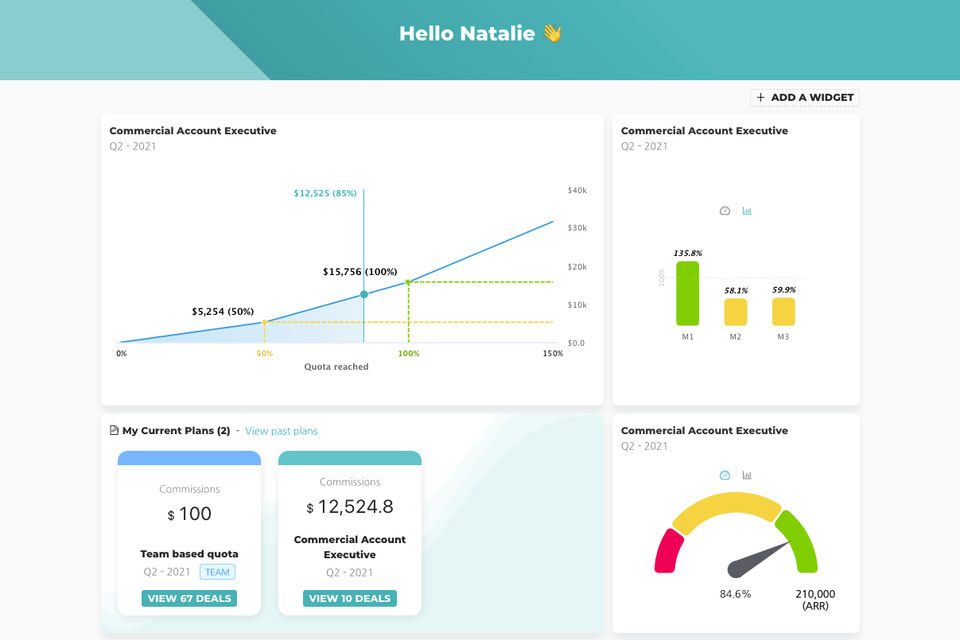
Task: Click the "$15,756 (100%)" label
Action: pos(360,272)
